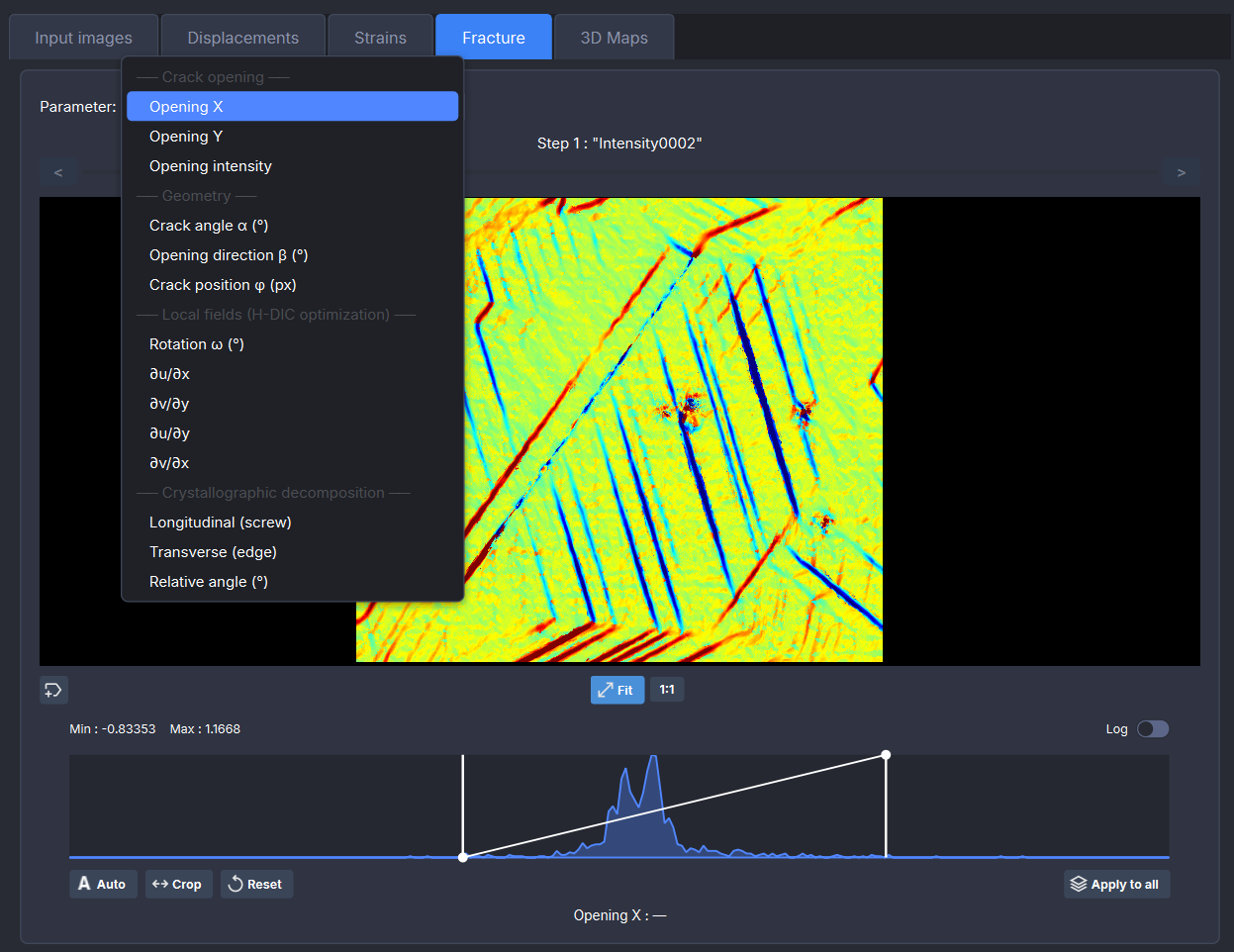
Task: Click the previous step arrow icon
Action: [57, 172]
